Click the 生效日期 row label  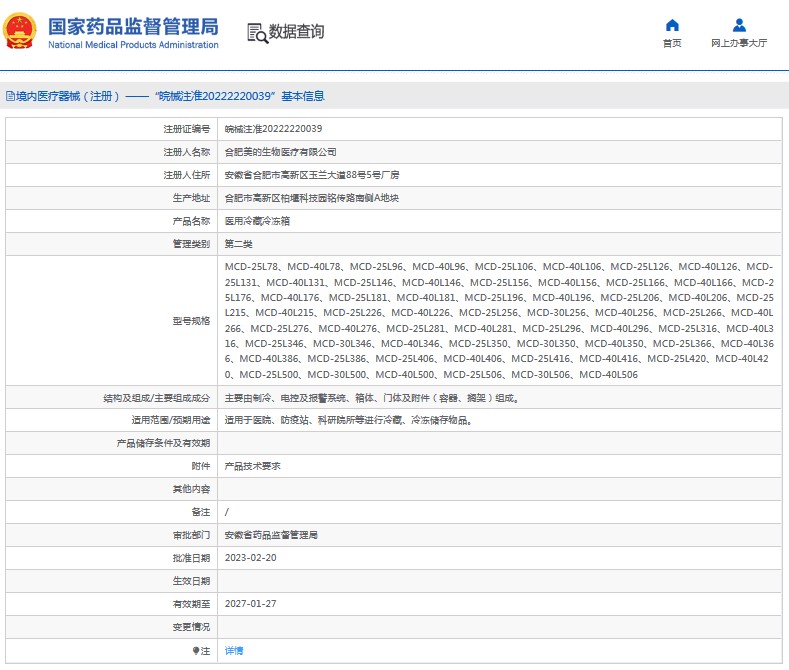point(191,581)
